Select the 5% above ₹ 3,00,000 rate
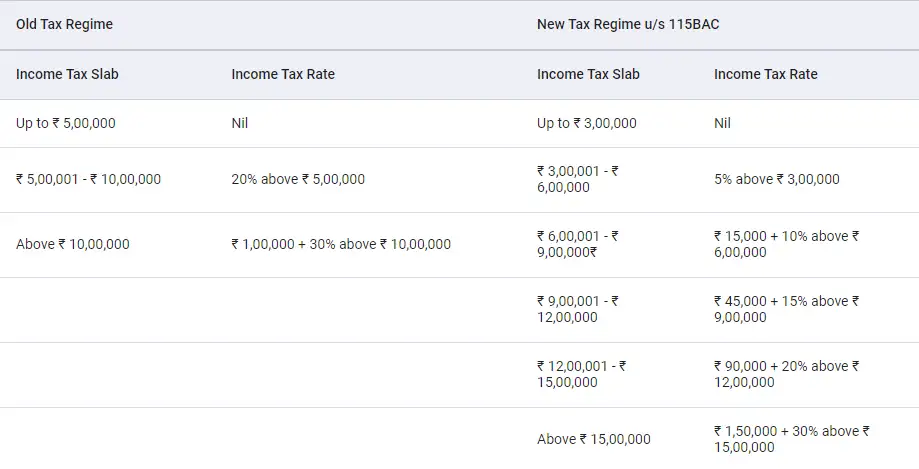The height and width of the screenshot is (469, 919). pos(777,179)
